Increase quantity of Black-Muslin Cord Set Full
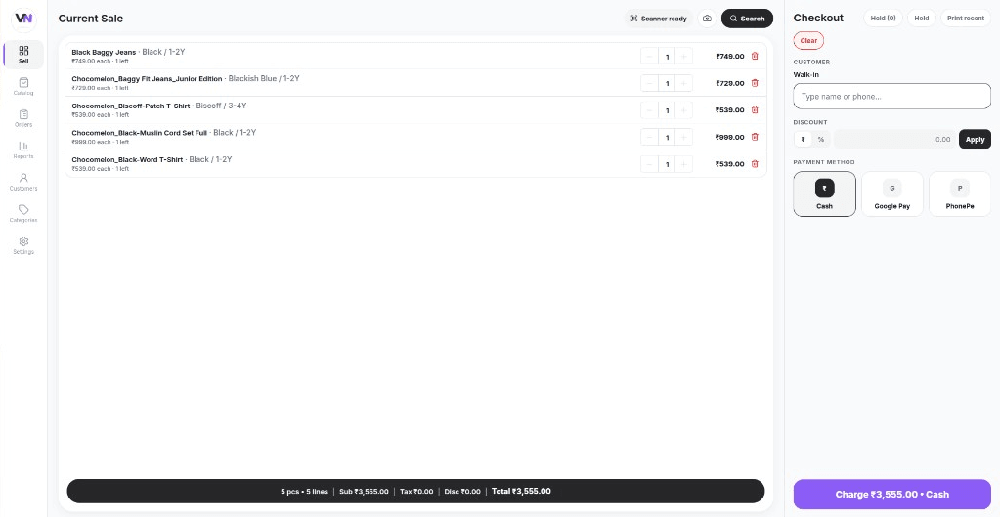This screenshot has height=517, width=1000. click(x=684, y=138)
